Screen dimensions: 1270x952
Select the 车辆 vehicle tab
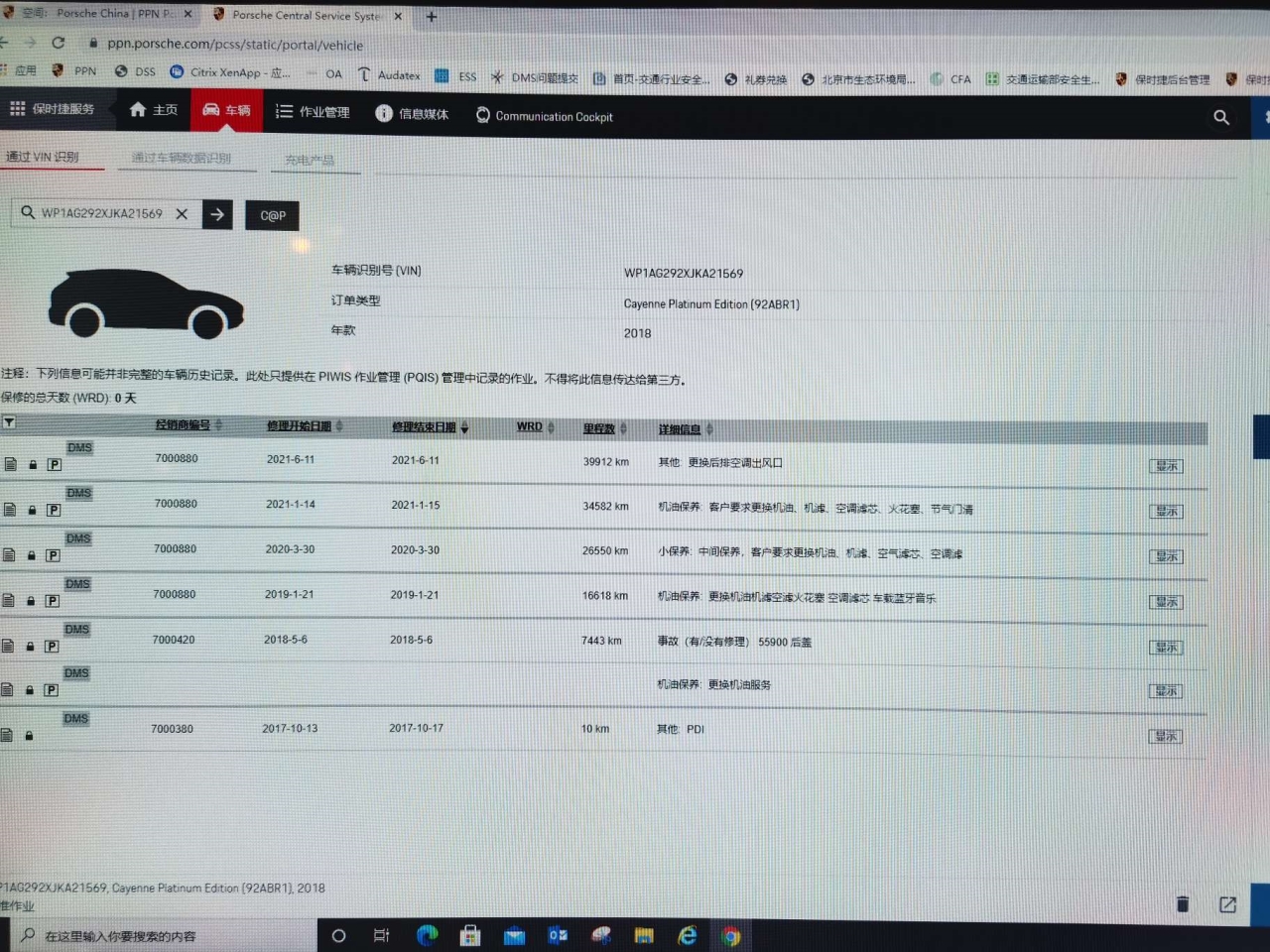pyautogui.click(x=227, y=110)
